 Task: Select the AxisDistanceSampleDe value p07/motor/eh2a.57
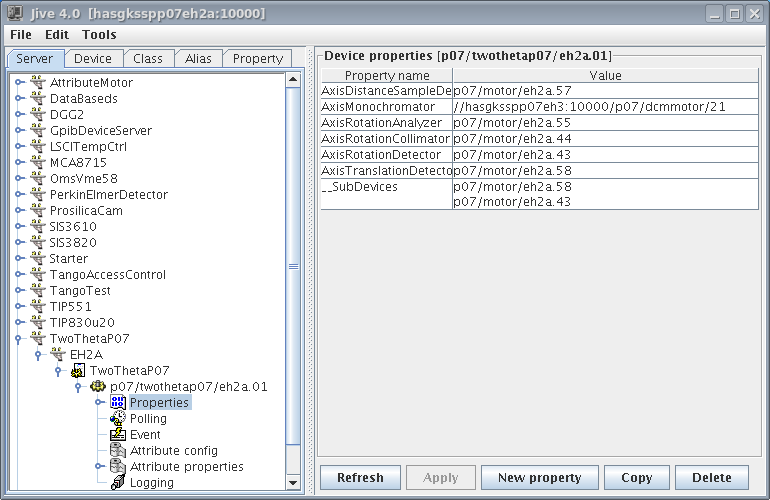click(605, 91)
